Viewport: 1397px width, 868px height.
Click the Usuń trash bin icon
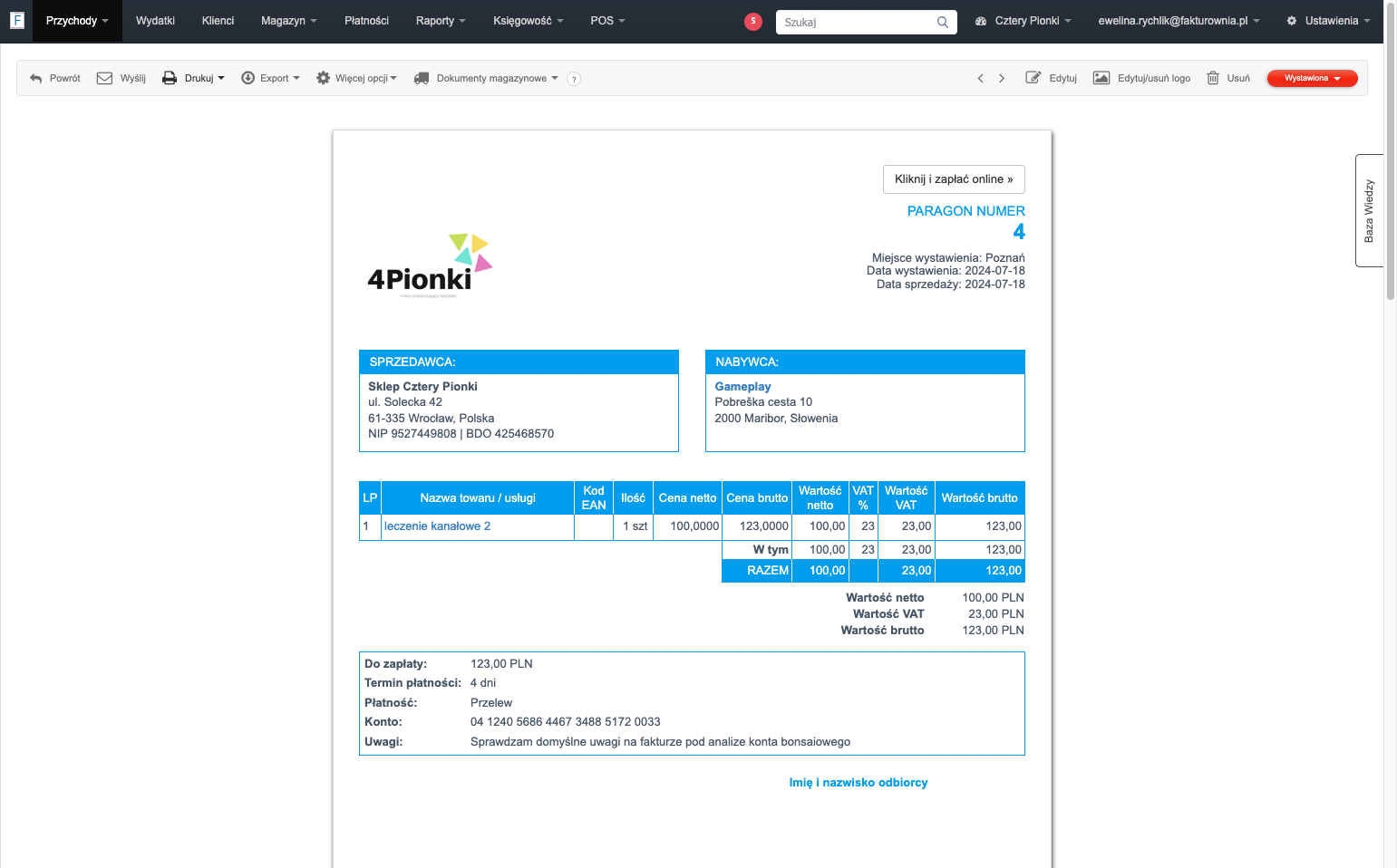pyautogui.click(x=1213, y=78)
